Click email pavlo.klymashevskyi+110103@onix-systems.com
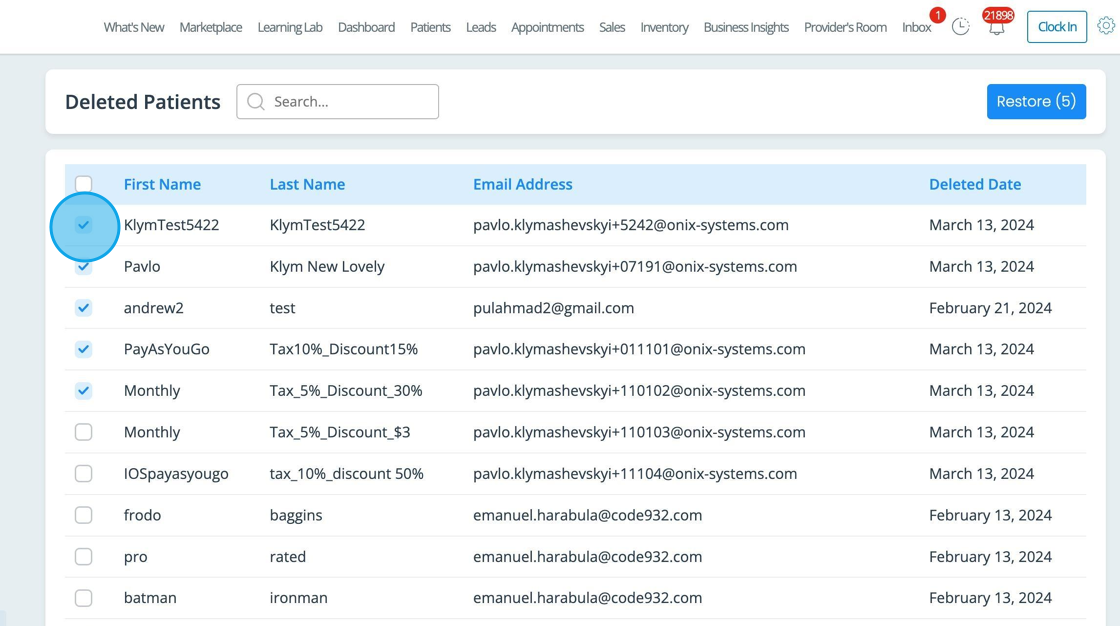Viewport: 1120px width, 626px height. [639, 432]
